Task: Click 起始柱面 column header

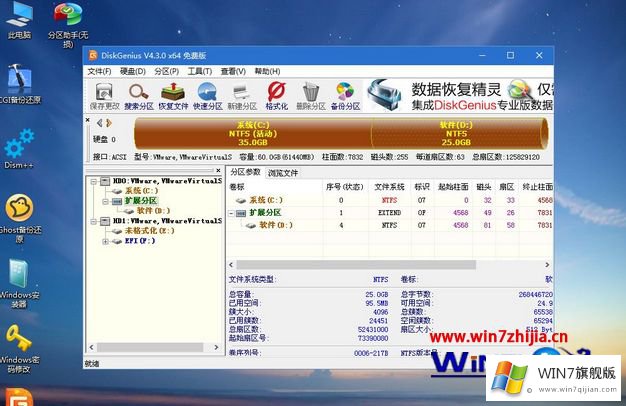Action: pos(453,186)
